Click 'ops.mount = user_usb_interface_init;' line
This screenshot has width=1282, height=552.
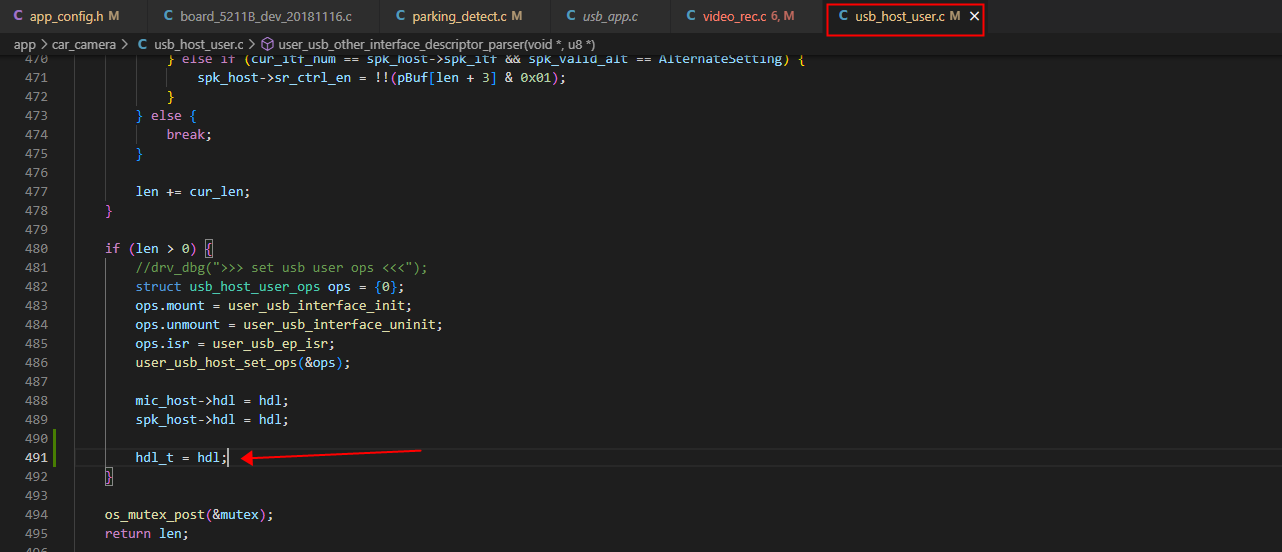pyautogui.click(x=274, y=306)
